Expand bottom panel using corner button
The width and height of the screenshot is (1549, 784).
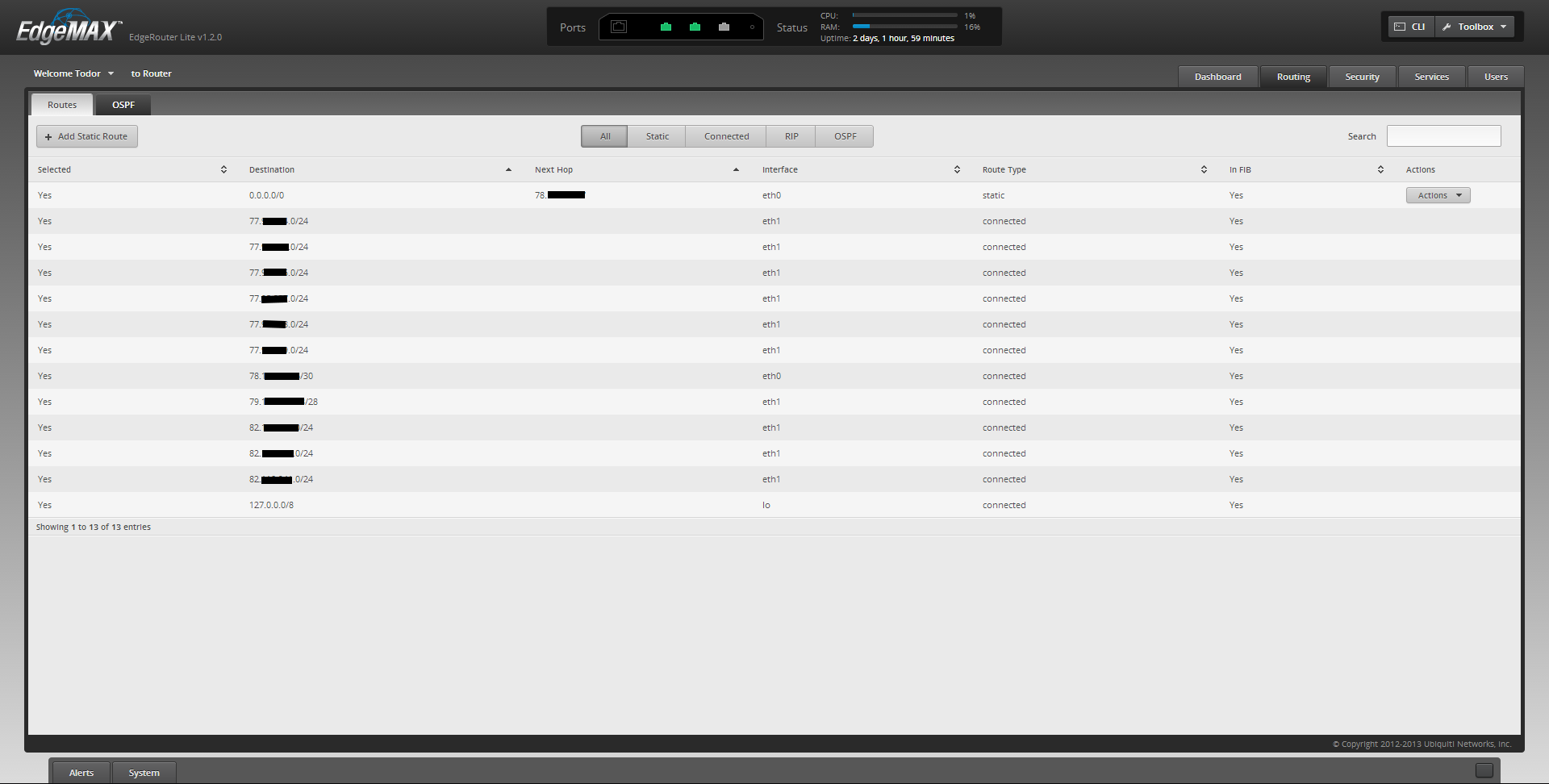pos(1484,770)
